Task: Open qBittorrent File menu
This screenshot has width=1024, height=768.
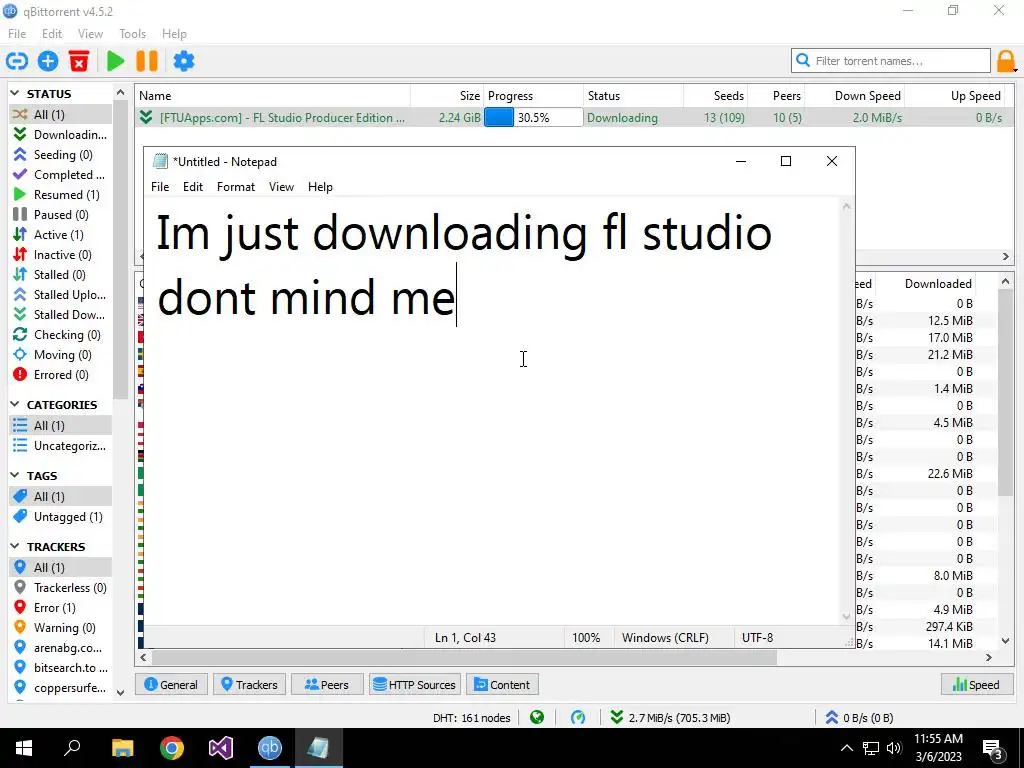Action: click(x=17, y=34)
